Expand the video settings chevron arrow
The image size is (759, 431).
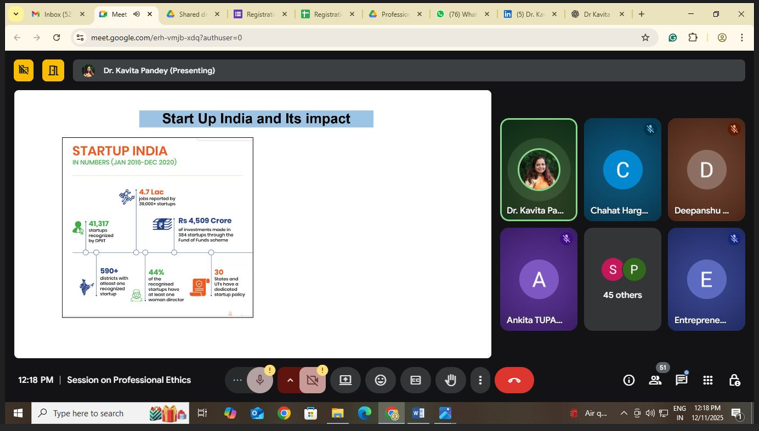pyautogui.click(x=290, y=381)
